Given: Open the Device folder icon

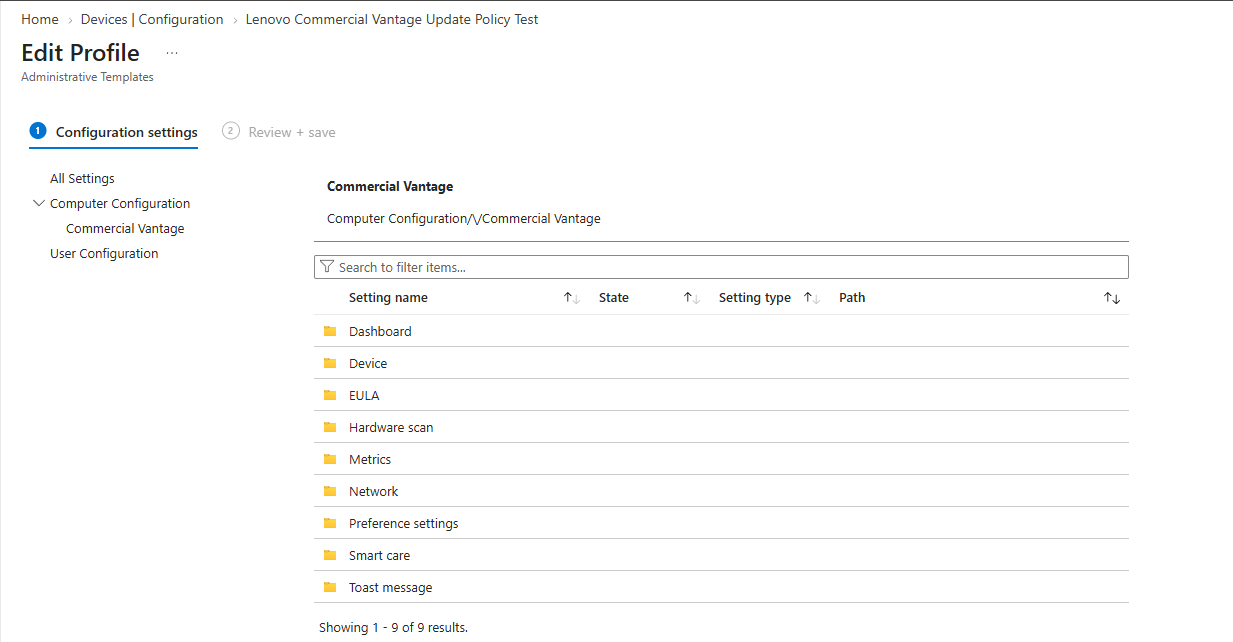Looking at the screenshot, I should pos(330,363).
